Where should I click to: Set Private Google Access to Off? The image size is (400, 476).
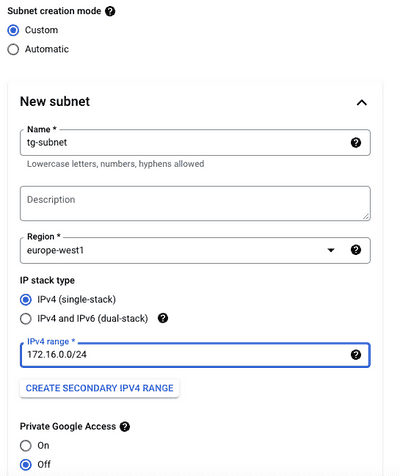pyautogui.click(x=26, y=465)
